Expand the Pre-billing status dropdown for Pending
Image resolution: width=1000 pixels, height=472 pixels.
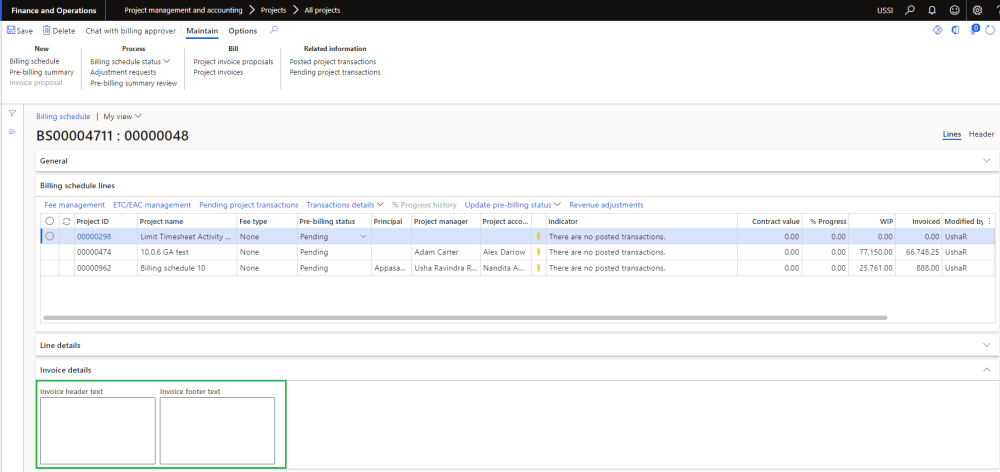click(363, 236)
